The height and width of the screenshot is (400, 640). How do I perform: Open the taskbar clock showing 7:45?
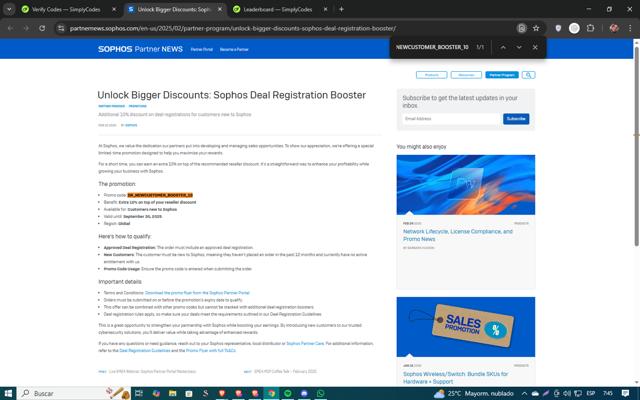pos(608,393)
